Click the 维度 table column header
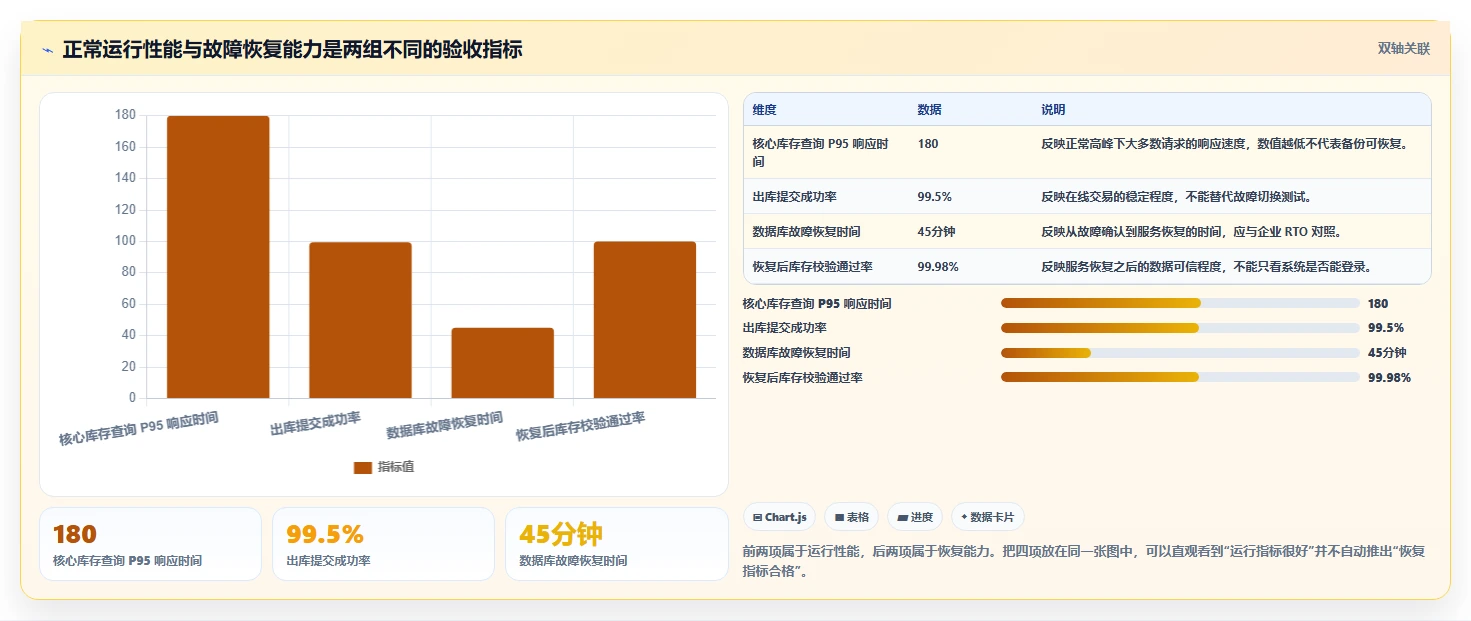 765,110
